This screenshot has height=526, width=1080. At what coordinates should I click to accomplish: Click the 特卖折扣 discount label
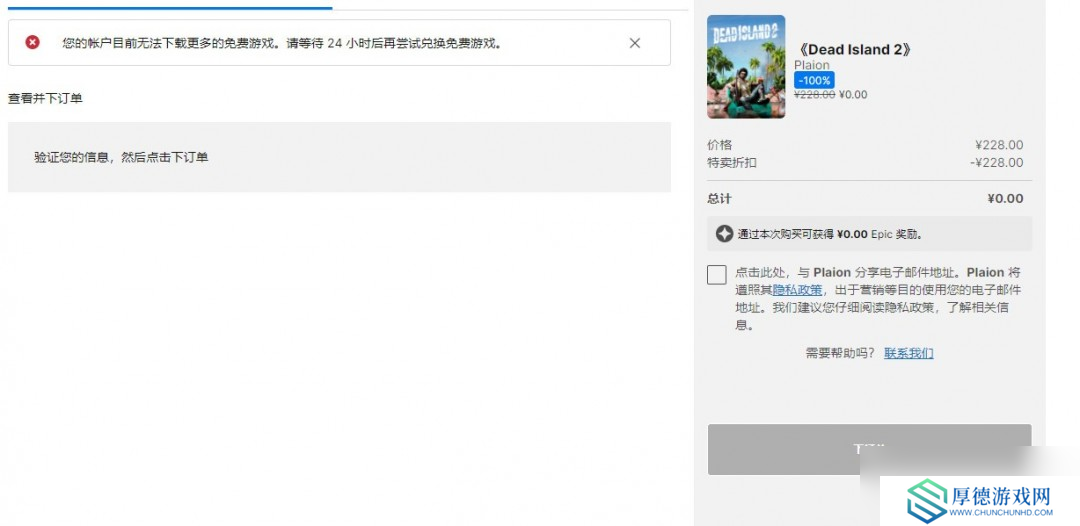pos(731,162)
